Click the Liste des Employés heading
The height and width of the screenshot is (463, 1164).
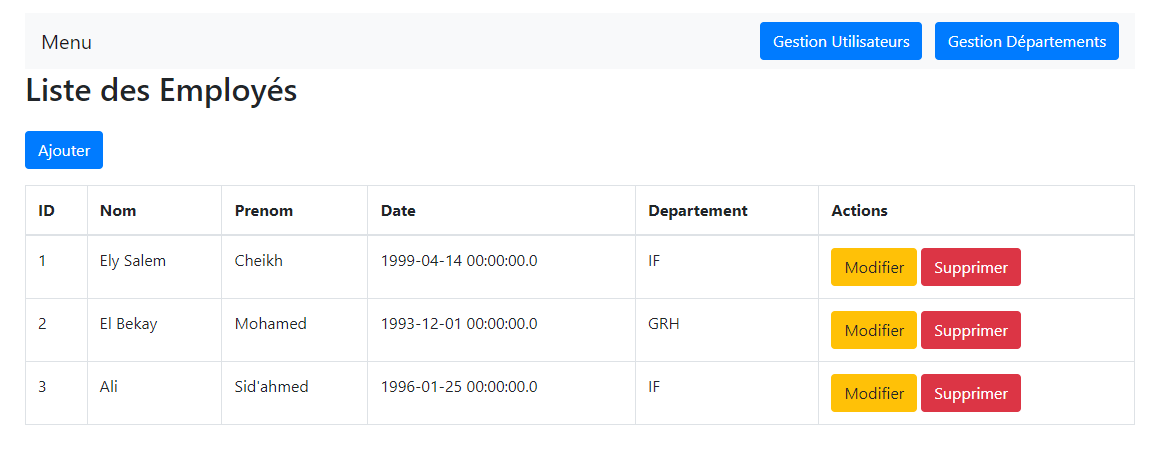161,91
